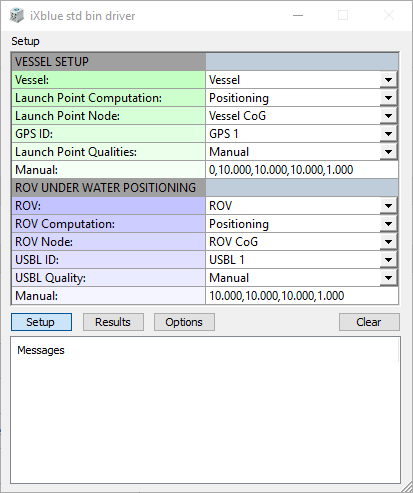Screen dimensions: 413x493
Task: Expand the USBL Quality dropdown arrow
Action: pos(388,278)
